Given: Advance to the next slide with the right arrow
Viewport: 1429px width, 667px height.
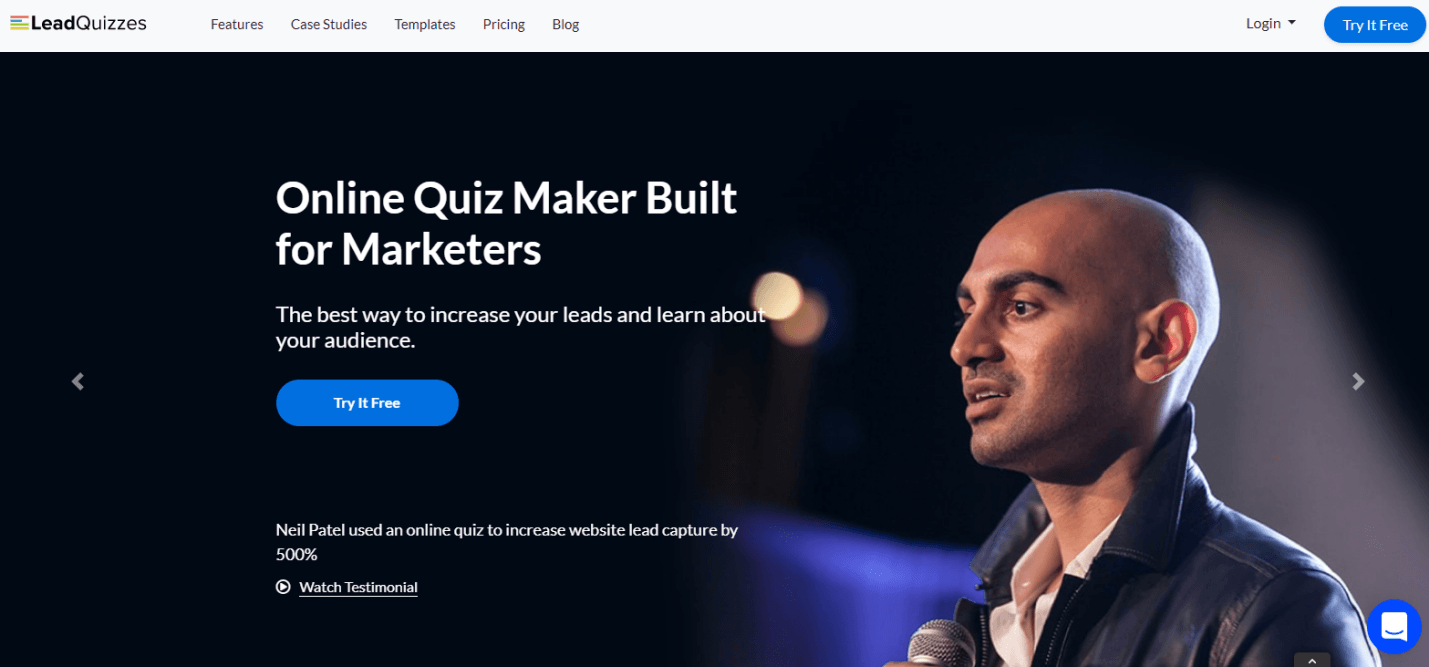Looking at the screenshot, I should [x=1358, y=381].
